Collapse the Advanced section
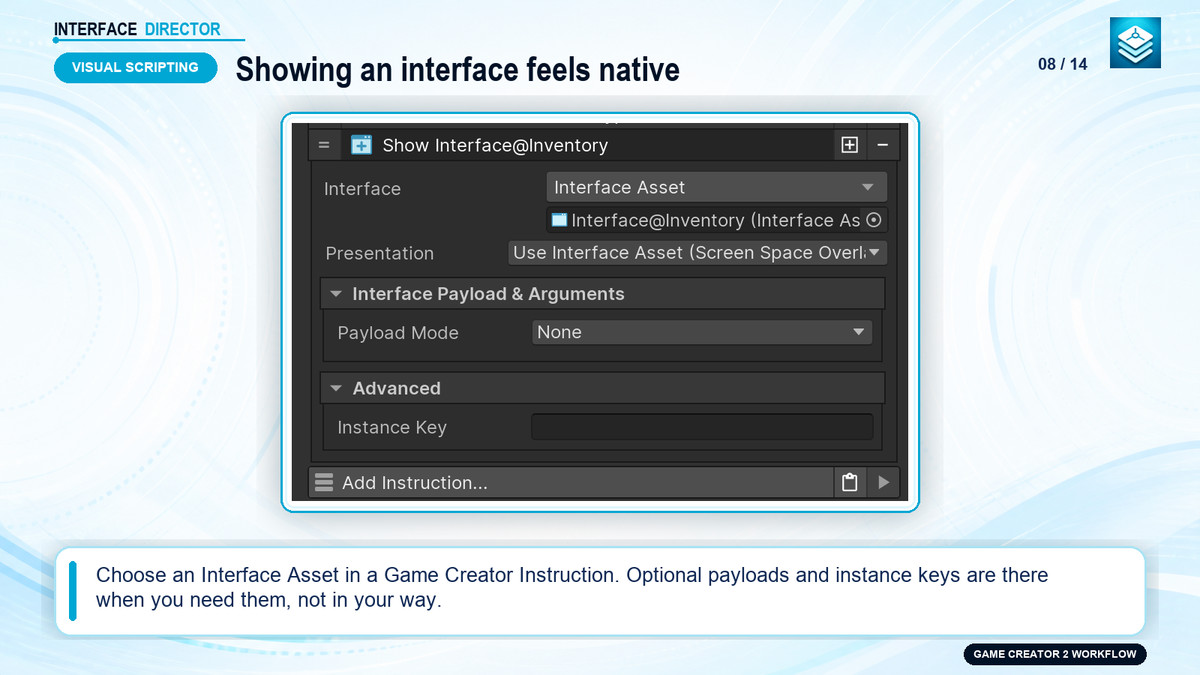1200x675 pixels. tap(602, 388)
